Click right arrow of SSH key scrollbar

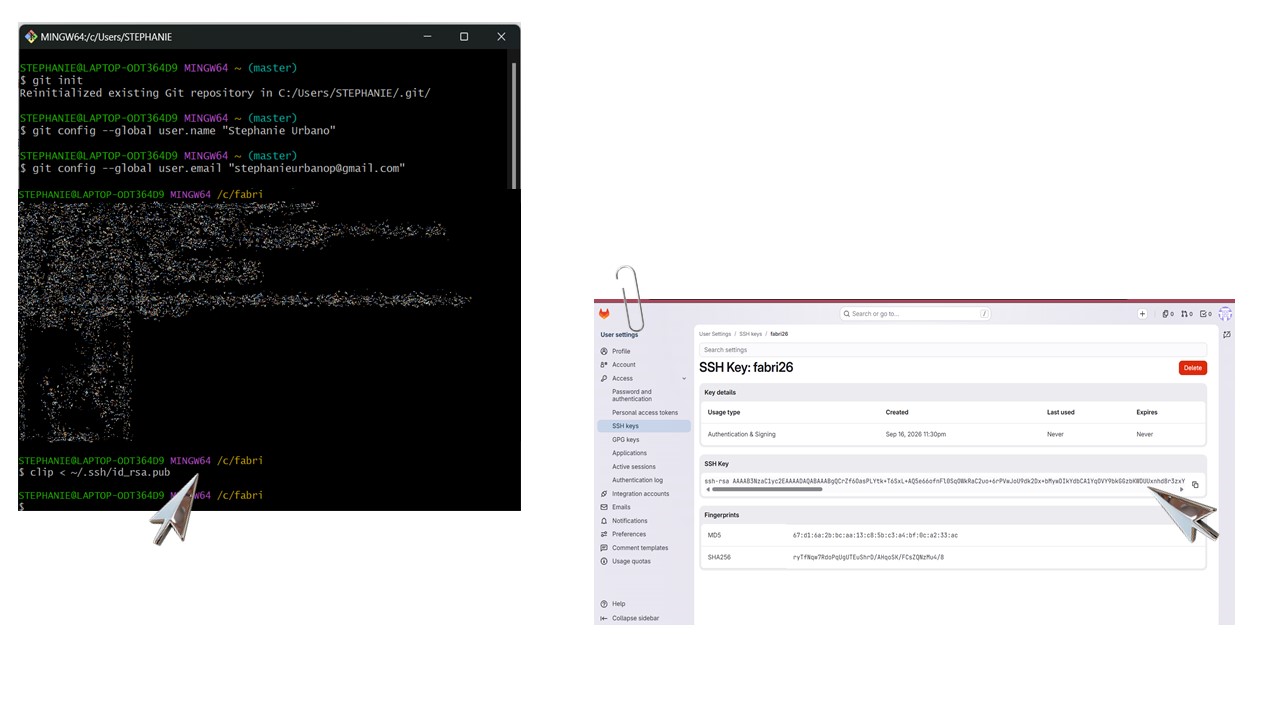point(1182,490)
